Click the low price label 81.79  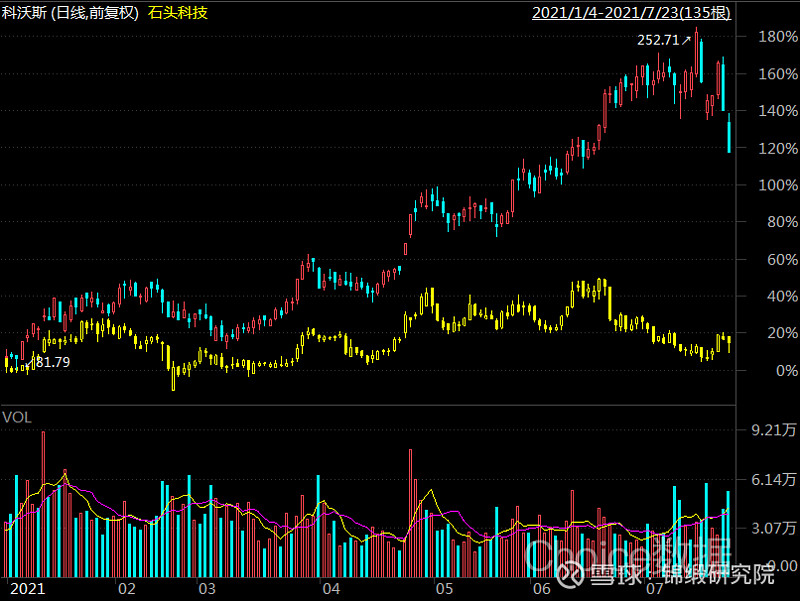pyautogui.click(x=53, y=362)
